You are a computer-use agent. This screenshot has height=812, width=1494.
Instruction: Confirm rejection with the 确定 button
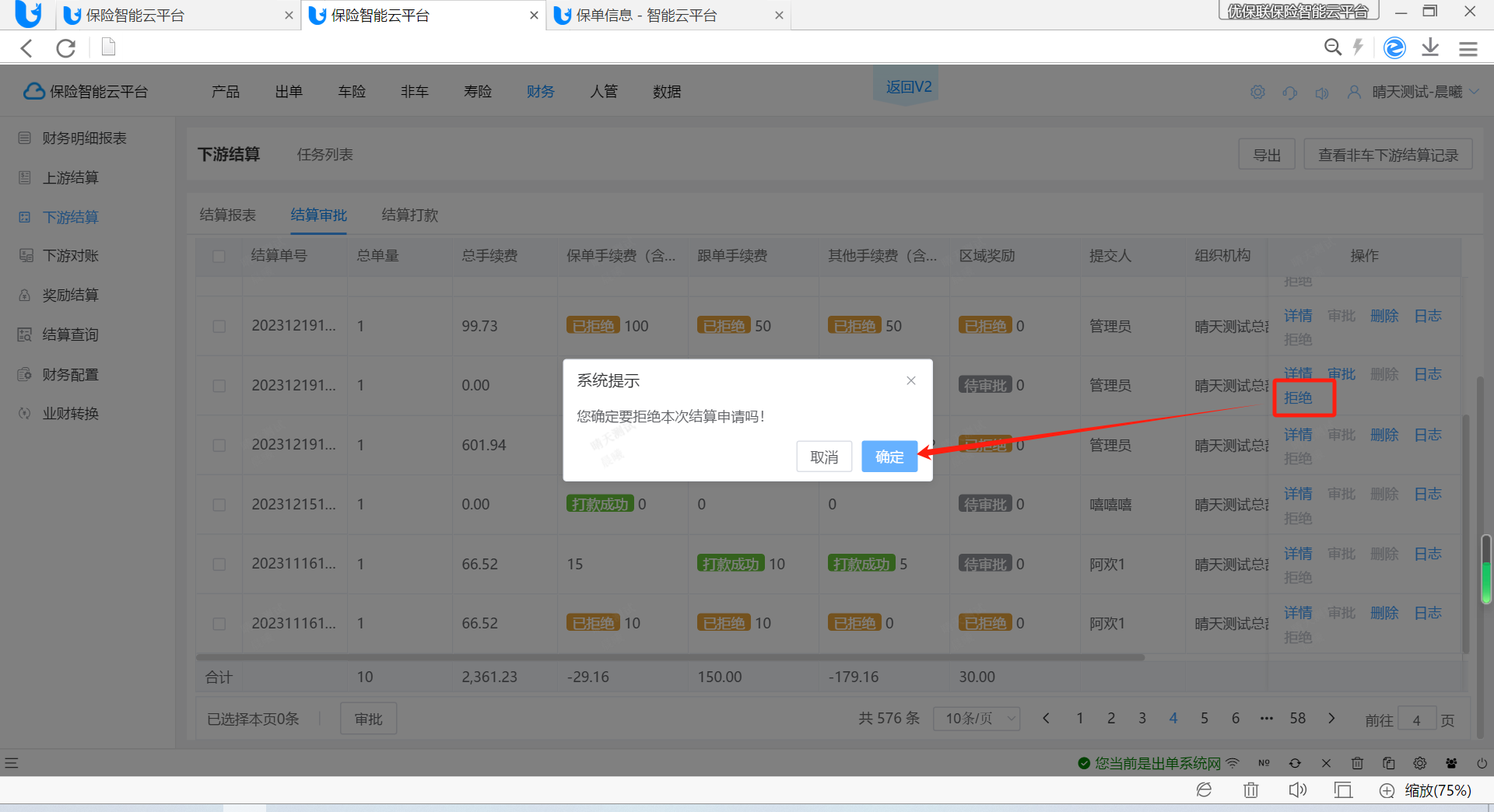pos(889,457)
